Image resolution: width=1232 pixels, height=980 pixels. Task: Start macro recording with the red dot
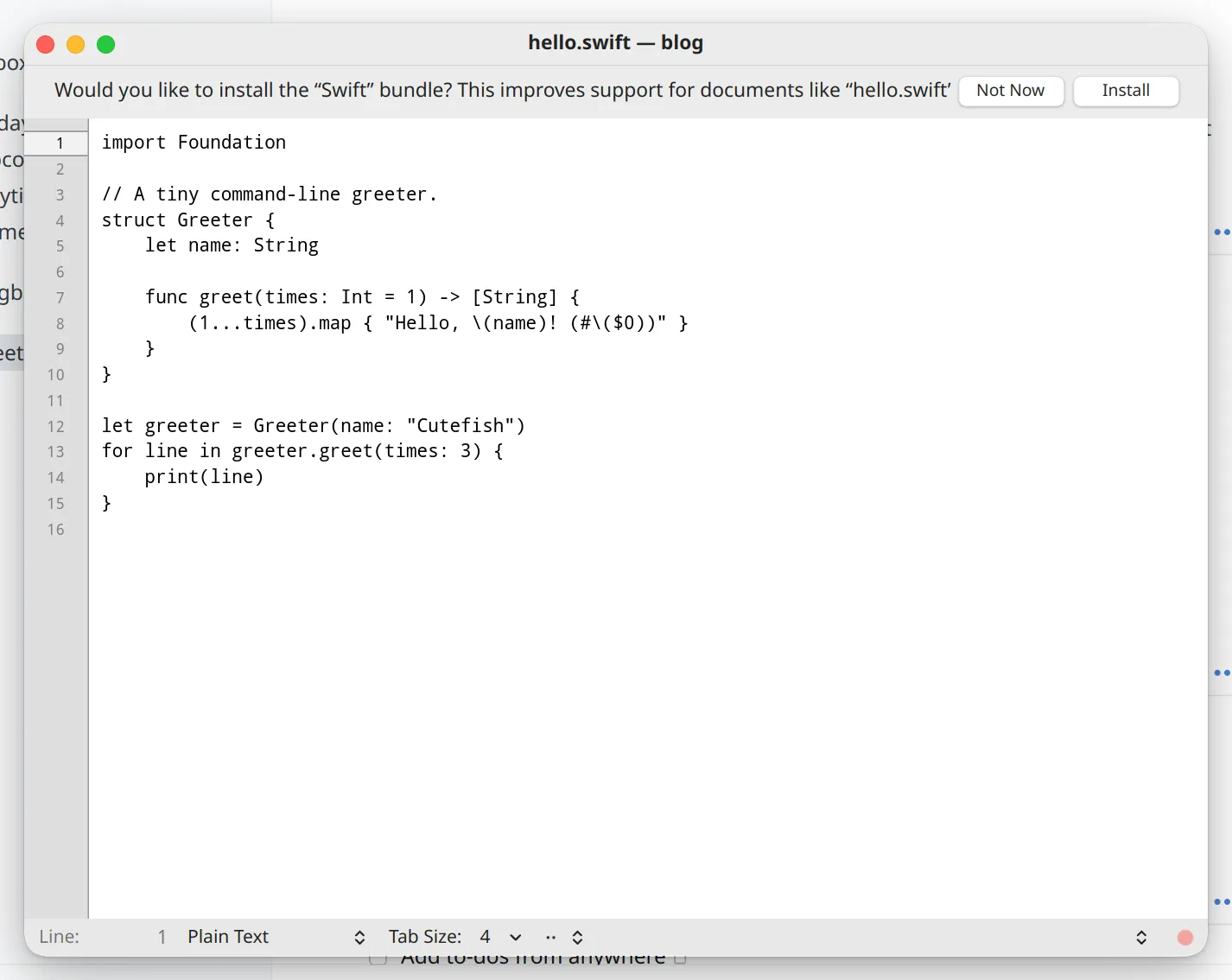1185,938
